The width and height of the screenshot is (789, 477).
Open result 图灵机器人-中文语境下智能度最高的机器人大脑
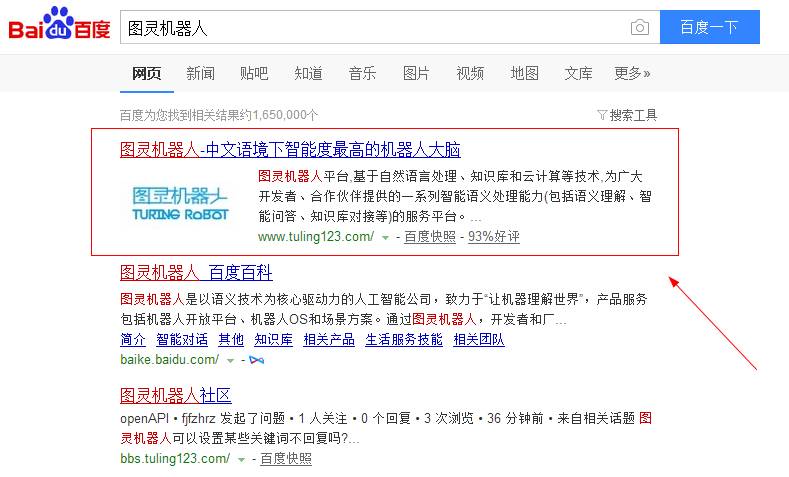[290, 149]
